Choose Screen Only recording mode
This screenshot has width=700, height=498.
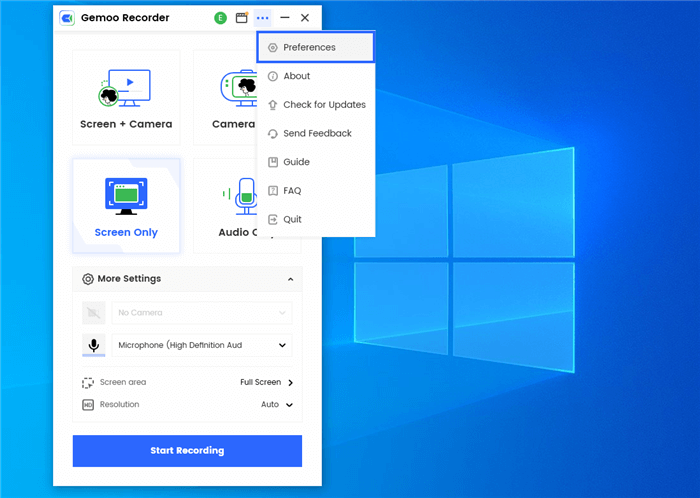point(126,206)
